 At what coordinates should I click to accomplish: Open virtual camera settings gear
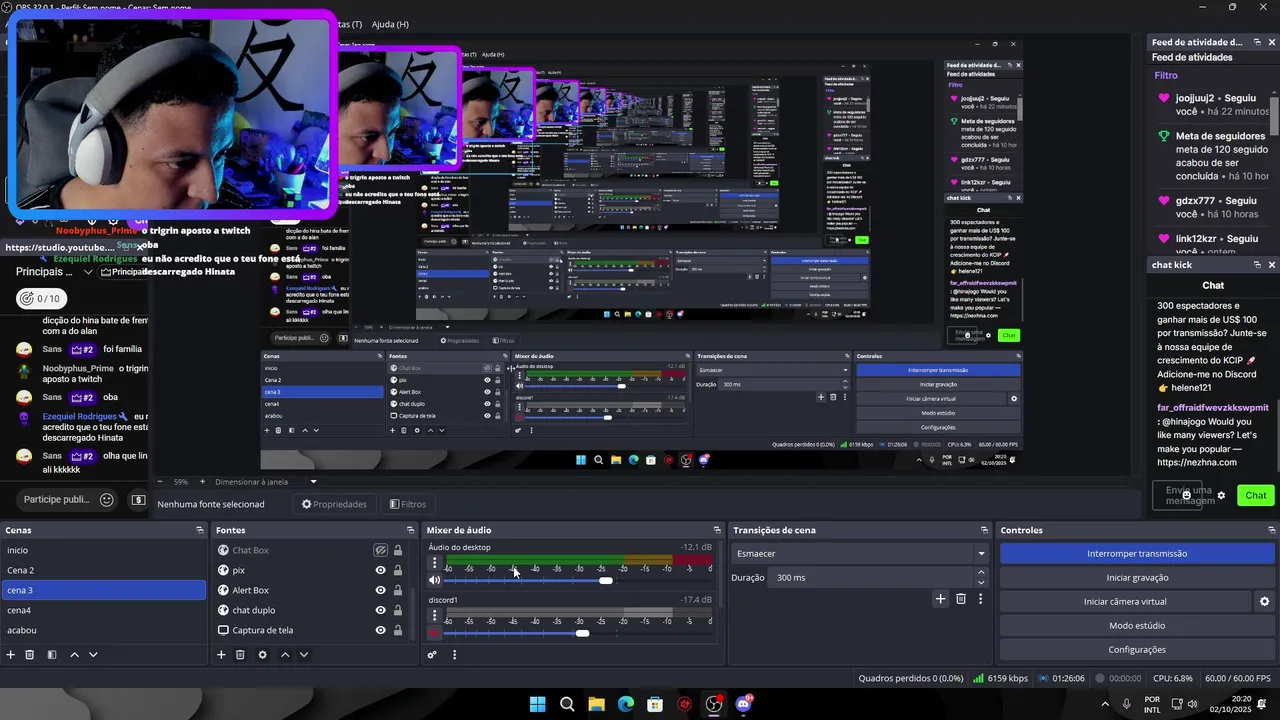pyautogui.click(x=1264, y=602)
